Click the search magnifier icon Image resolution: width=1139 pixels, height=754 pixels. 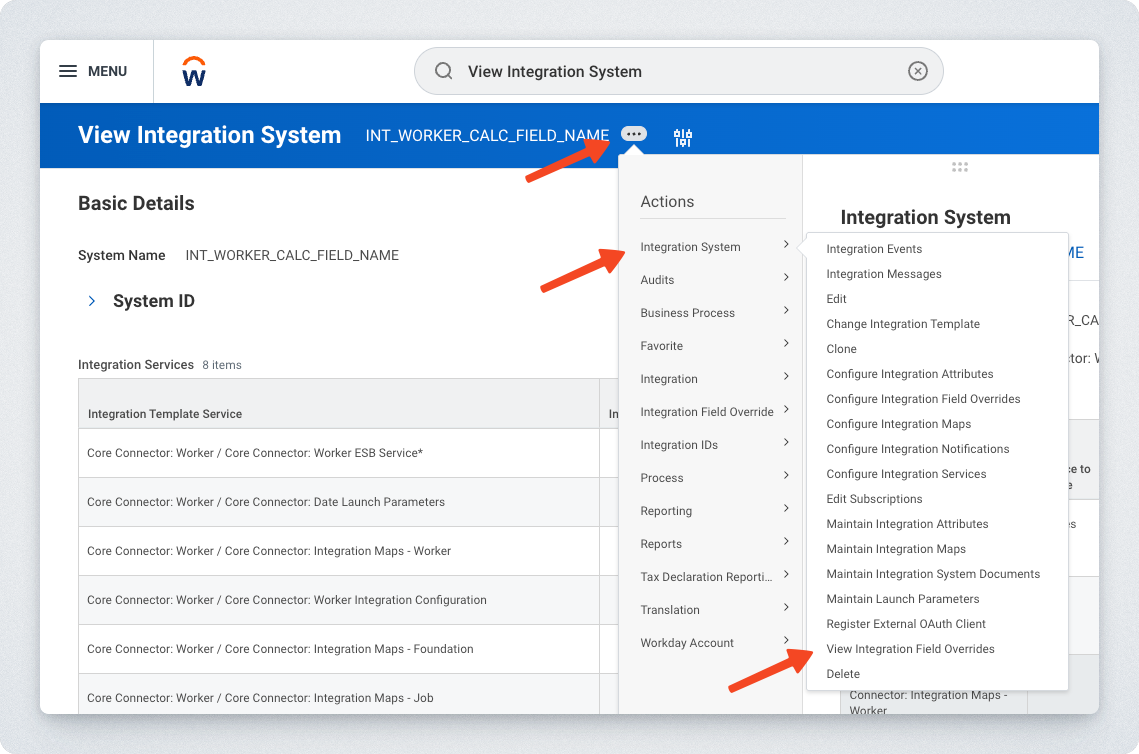(443, 71)
